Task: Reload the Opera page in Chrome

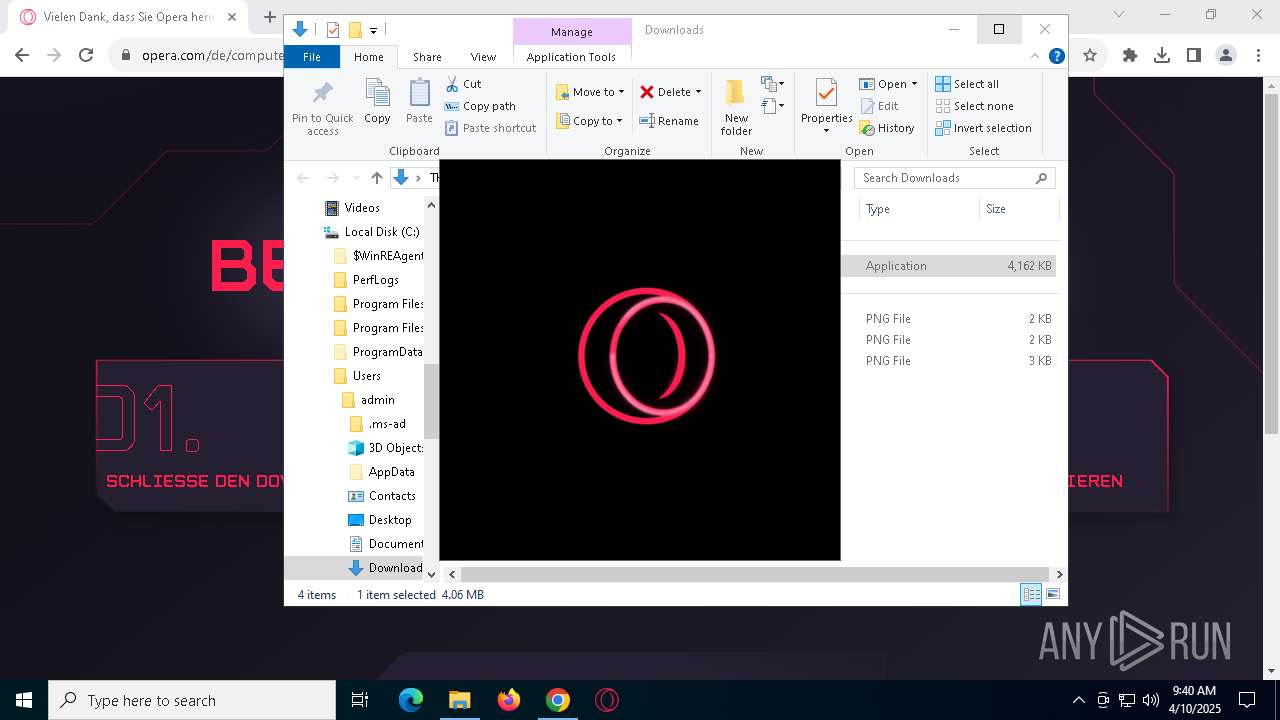Action: click(86, 56)
